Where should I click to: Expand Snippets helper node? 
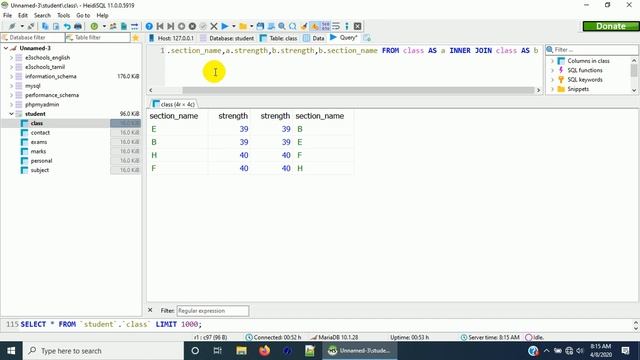click(x=553, y=89)
